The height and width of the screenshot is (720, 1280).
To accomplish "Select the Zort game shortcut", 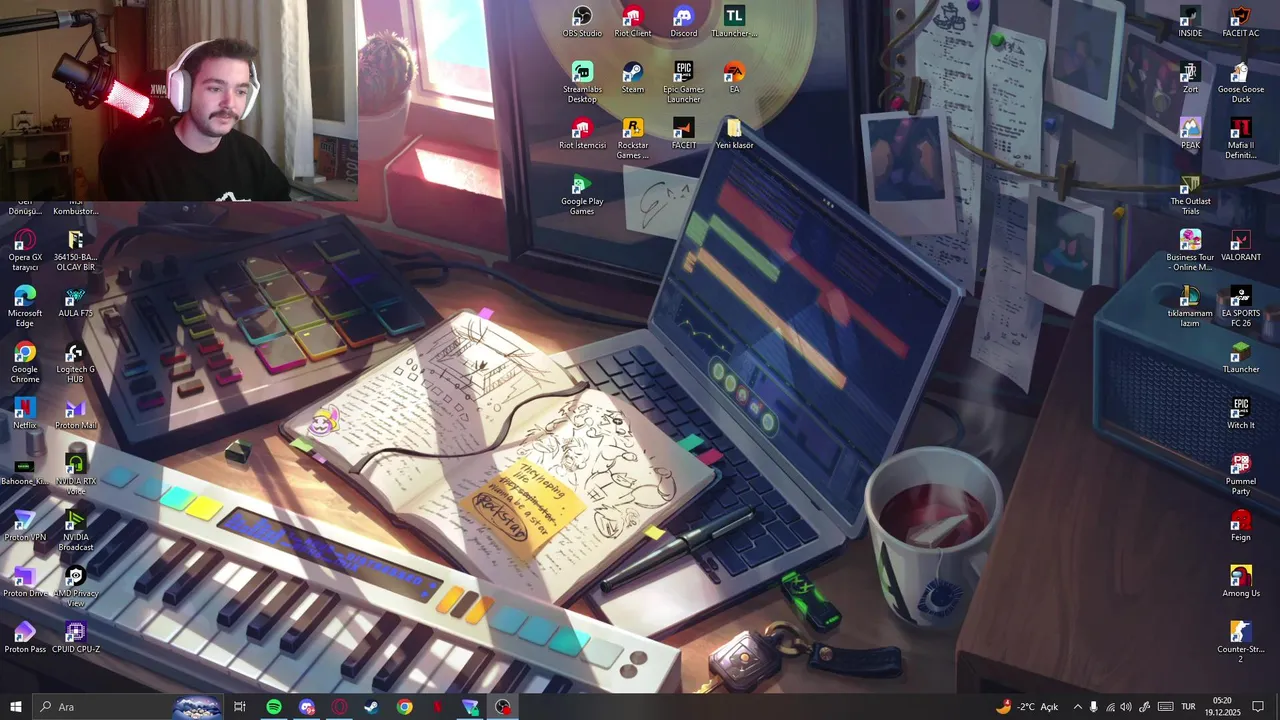I will [1190, 78].
